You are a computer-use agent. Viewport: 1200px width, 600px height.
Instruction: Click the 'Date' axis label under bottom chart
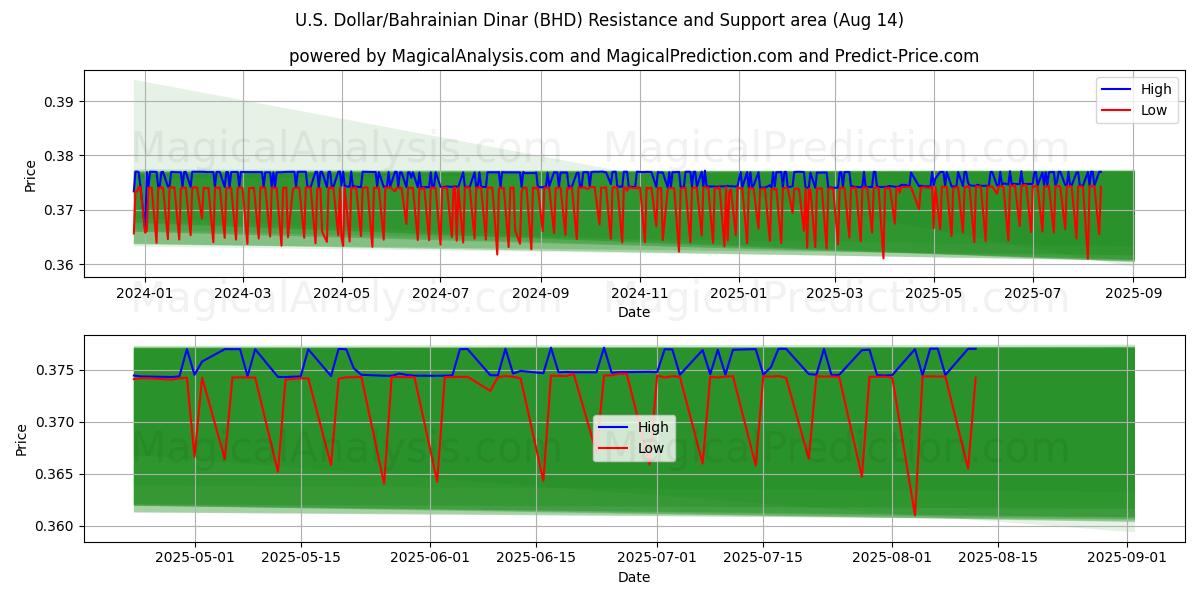pos(634,577)
